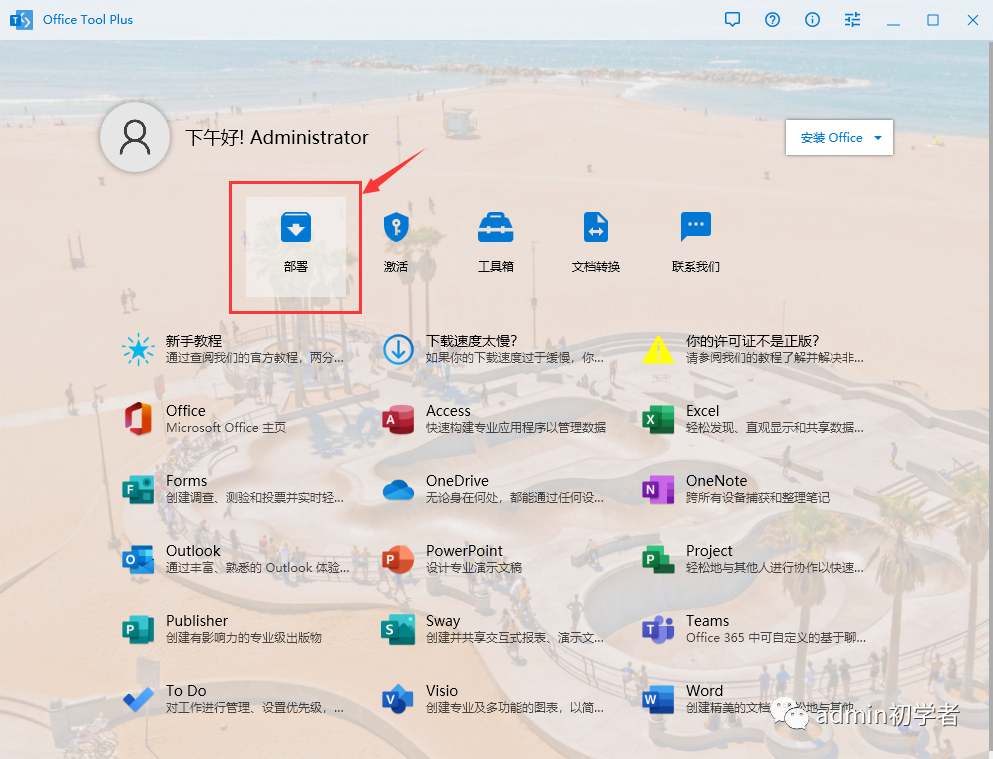Image resolution: width=993 pixels, height=759 pixels.
Task: Open the 激活 activation shield icon
Action: pyautogui.click(x=396, y=227)
